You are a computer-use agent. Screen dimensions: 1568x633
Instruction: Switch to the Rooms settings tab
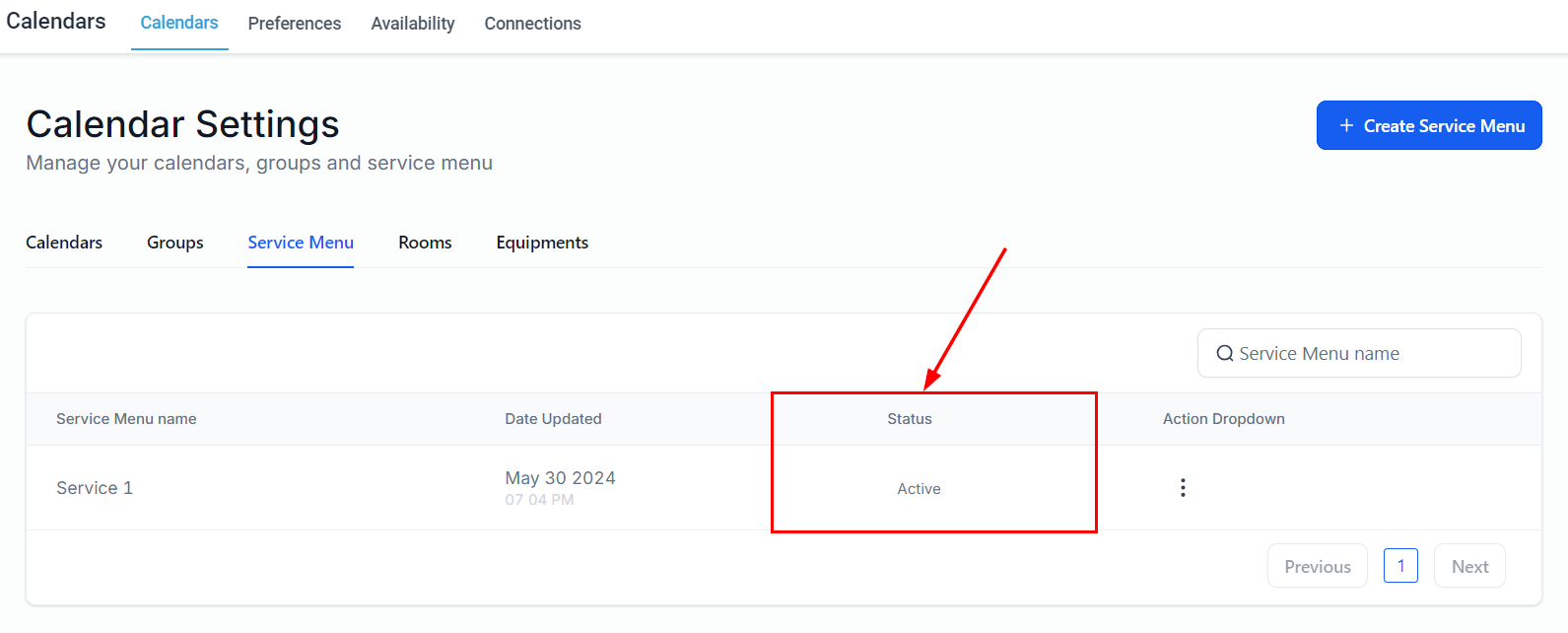[425, 243]
